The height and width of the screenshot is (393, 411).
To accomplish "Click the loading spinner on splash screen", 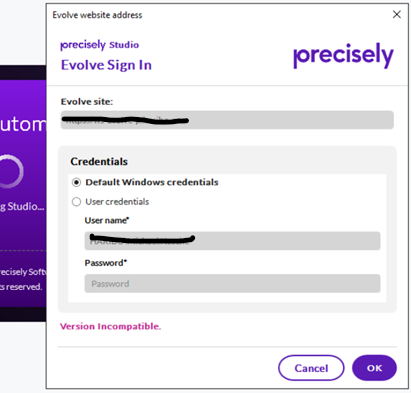I will pyautogui.click(x=11, y=171).
